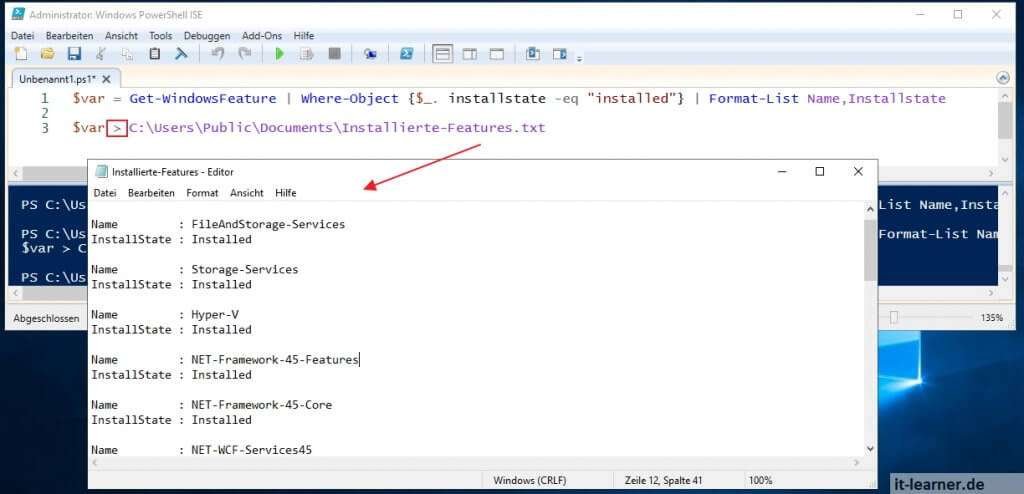This screenshot has height=494, width=1024.
Task: Start PowerShell.exe using the blue console icon
Action: [x=406, y=54]
